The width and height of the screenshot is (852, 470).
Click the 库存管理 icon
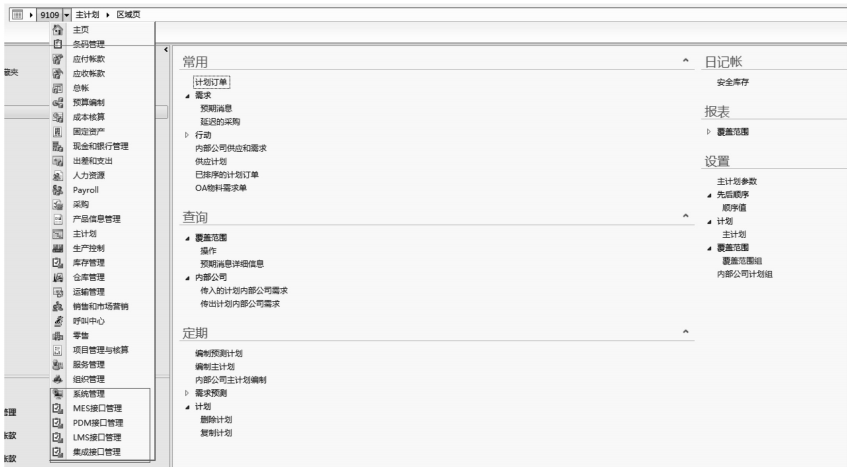click(x=58, y=262)
